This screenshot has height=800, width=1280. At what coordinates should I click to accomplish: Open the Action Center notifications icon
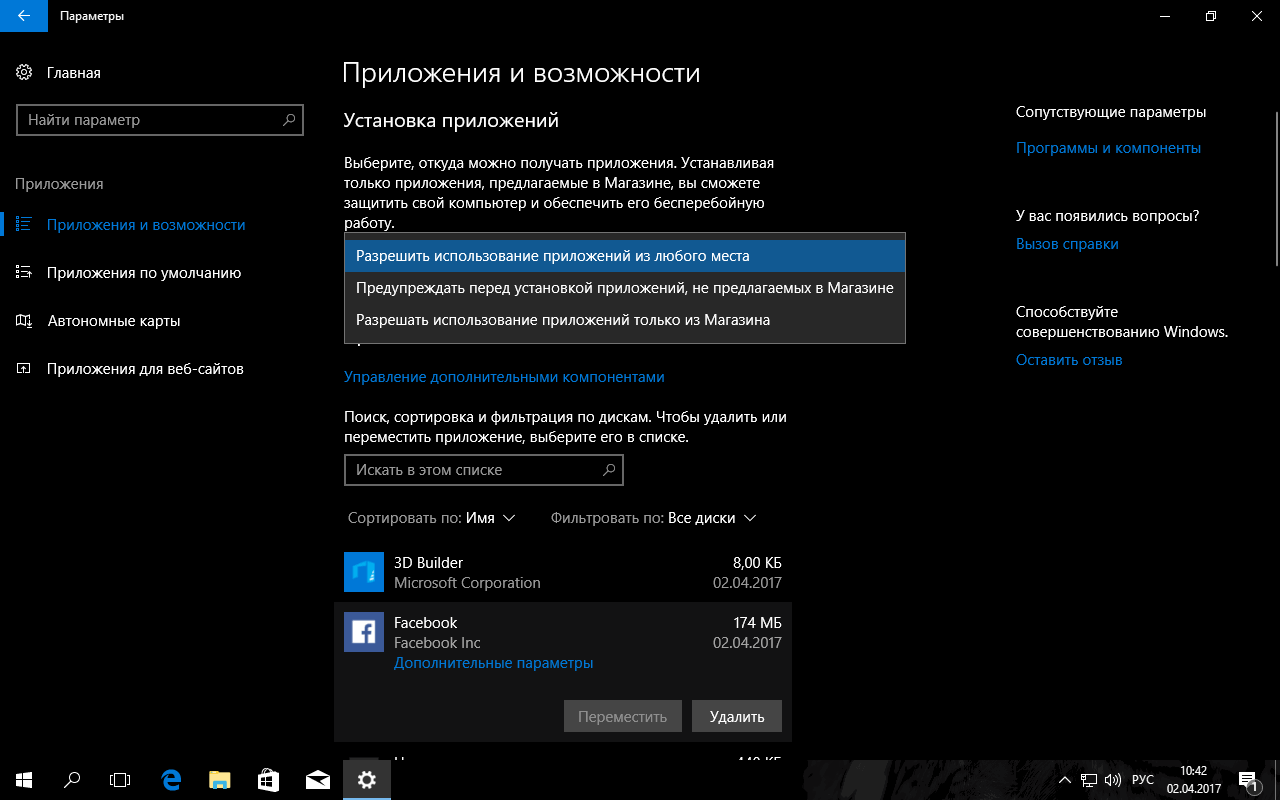click(x=1248, y=780)
